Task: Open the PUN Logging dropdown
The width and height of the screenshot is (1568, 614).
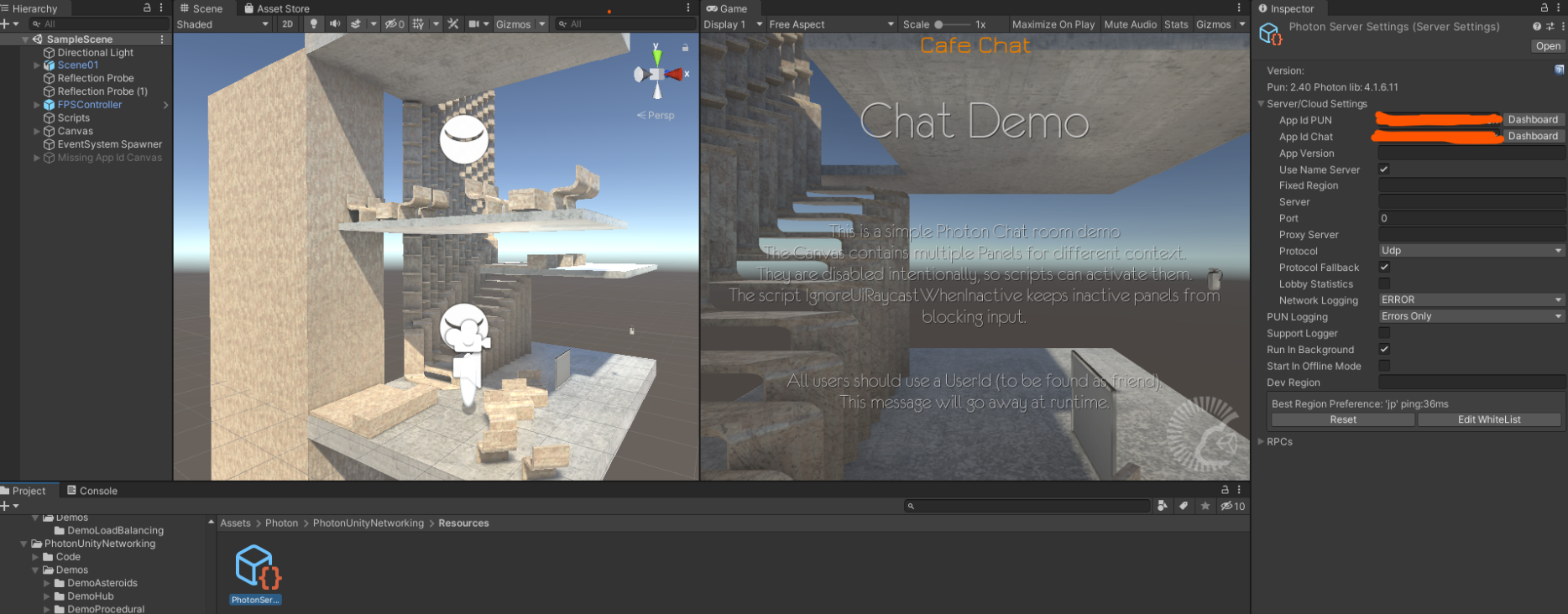Action: tap(1471, 316)
